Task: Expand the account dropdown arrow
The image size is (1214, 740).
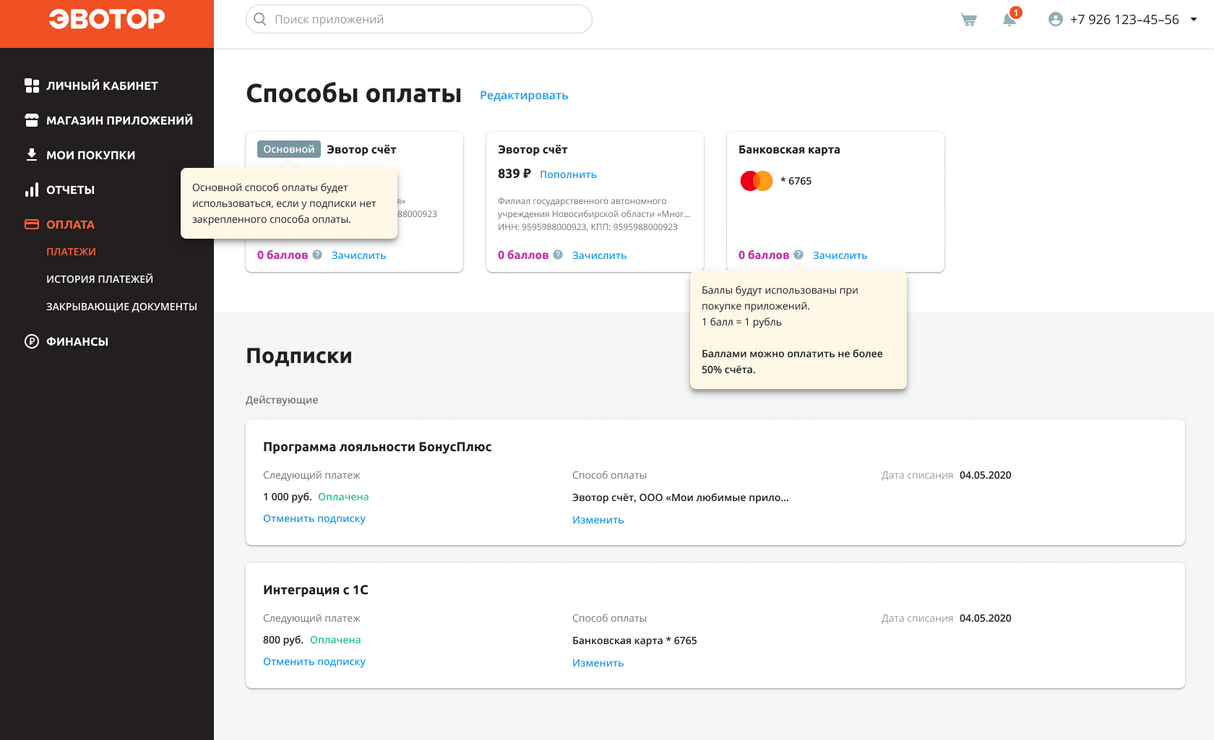Action: click(x=1193, y=19)
